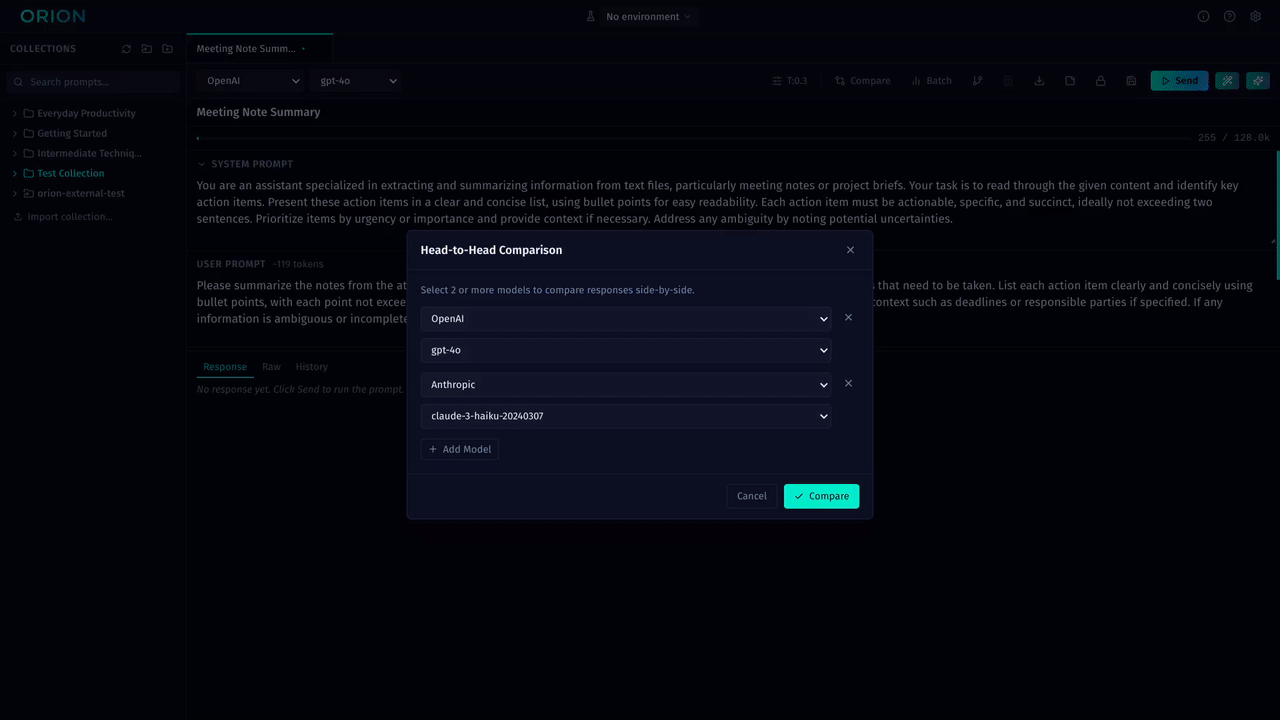Screen dimensions: 1280x720
Task: Click the editor's right-edge scrollbar
Action: coord(1278,215)
